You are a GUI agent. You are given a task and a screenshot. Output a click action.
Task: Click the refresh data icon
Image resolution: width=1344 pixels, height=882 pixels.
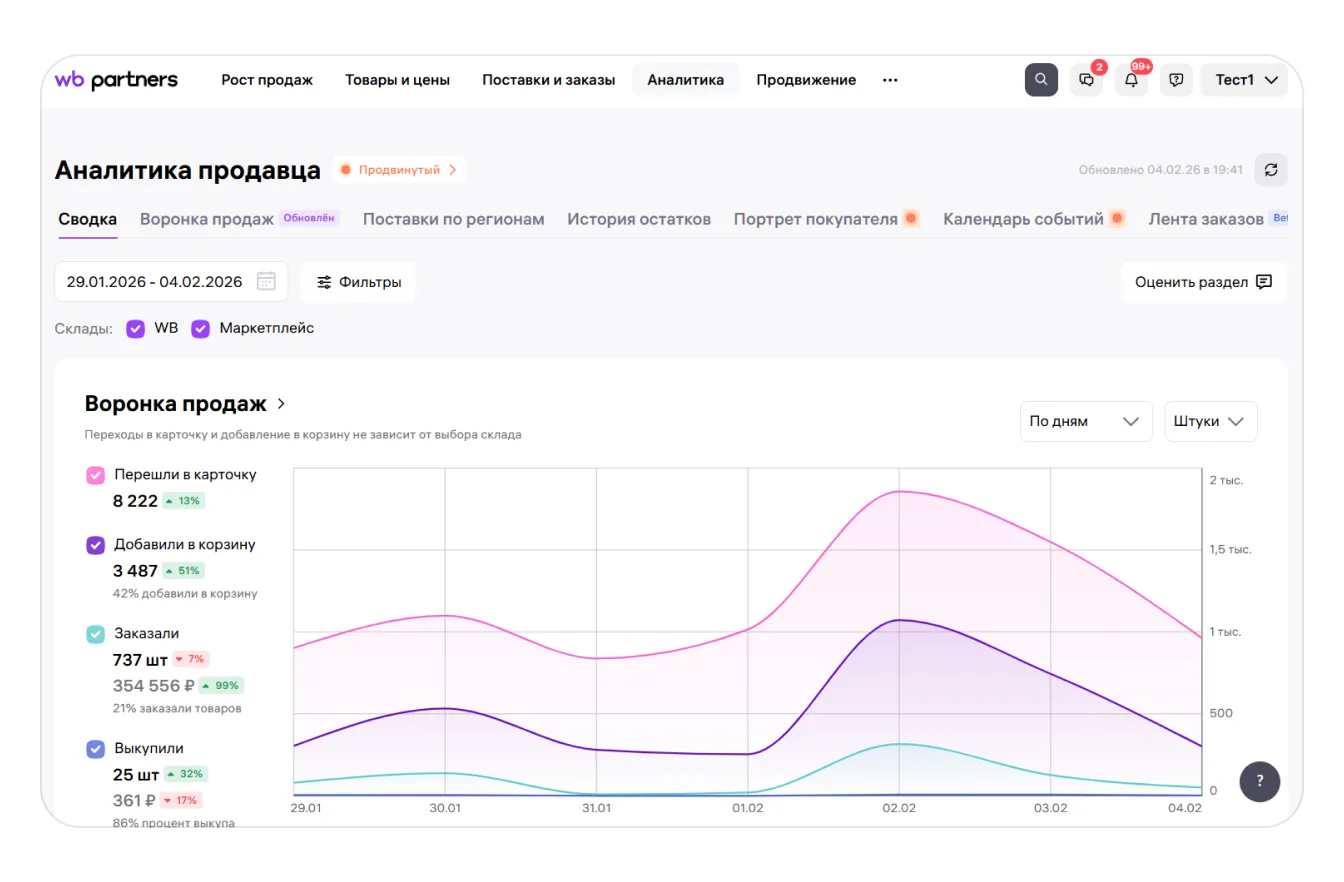pyautogui.click(x=1271, y=170)
